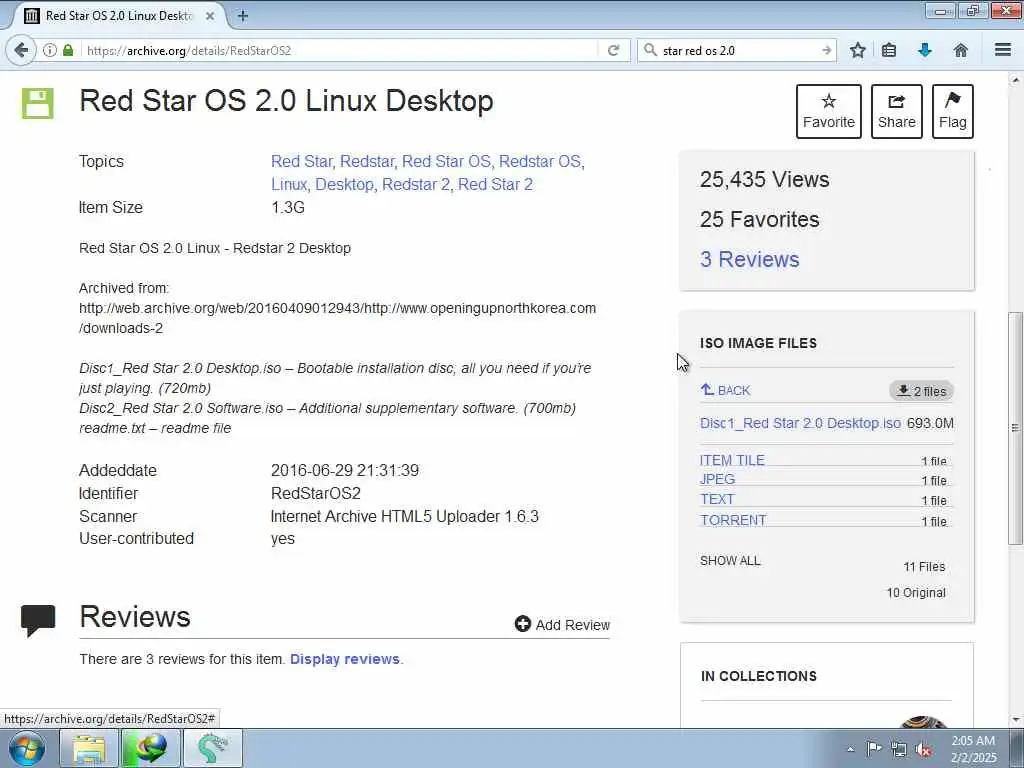The width and height of the screenshot is (1024, 768).
Task: Click the Reviews speech bubble icon
Action: [x=38, y=620]
